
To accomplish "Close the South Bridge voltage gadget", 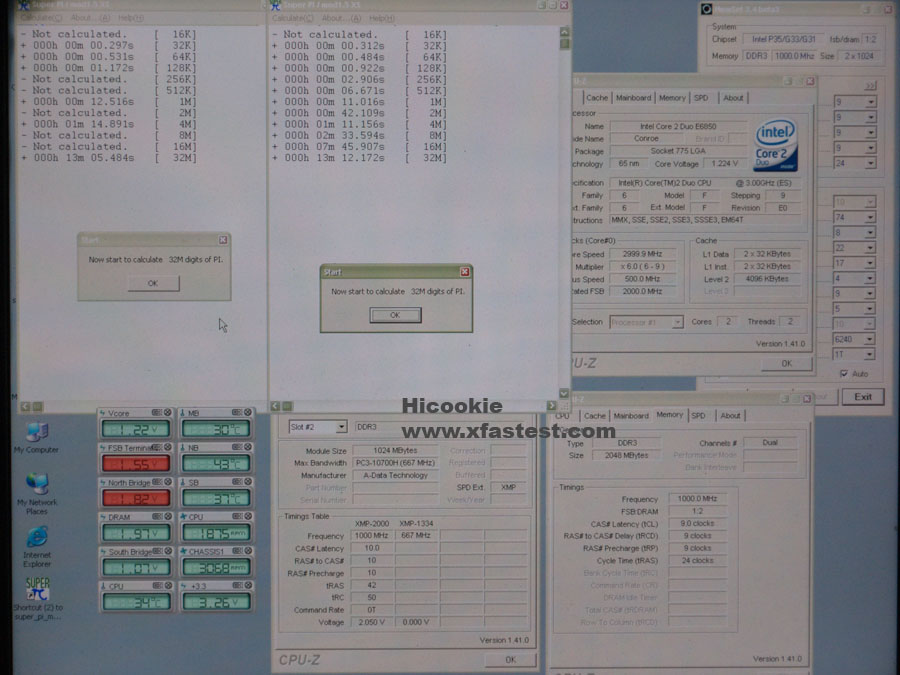I will (x=168, y=552).
